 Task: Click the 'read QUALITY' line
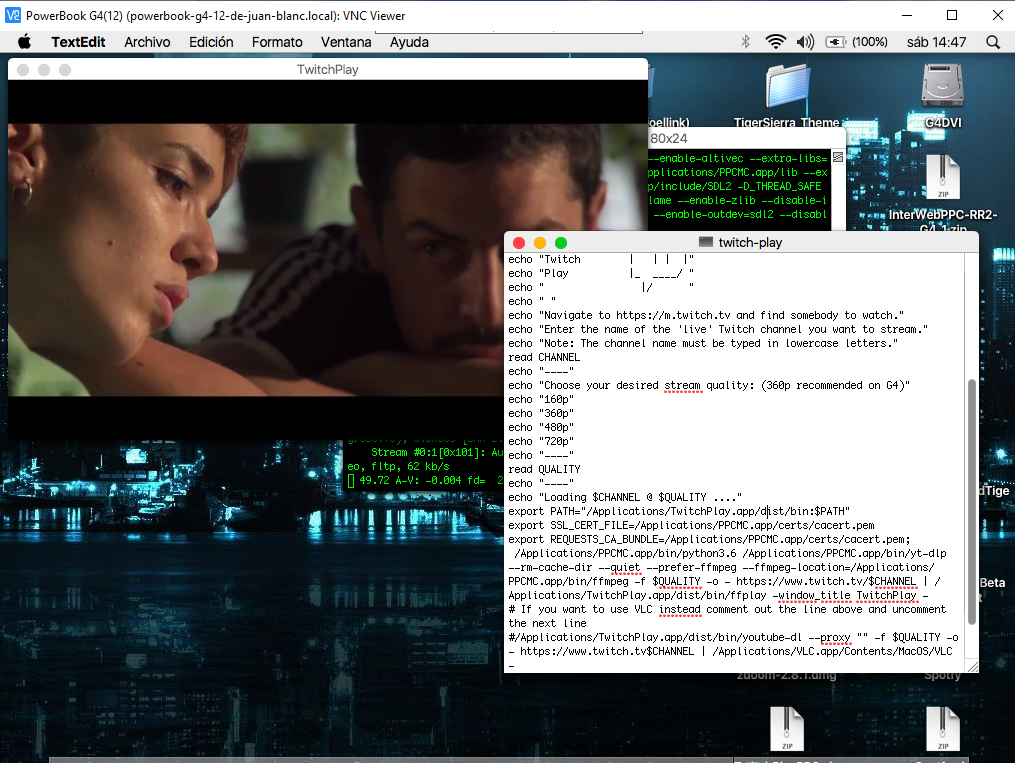(544, 469)
